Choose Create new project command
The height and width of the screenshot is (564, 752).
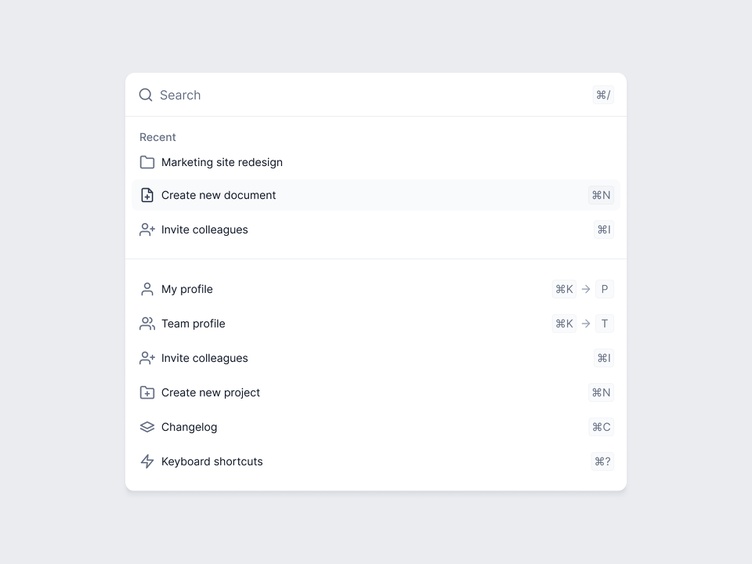click(376, 393)
